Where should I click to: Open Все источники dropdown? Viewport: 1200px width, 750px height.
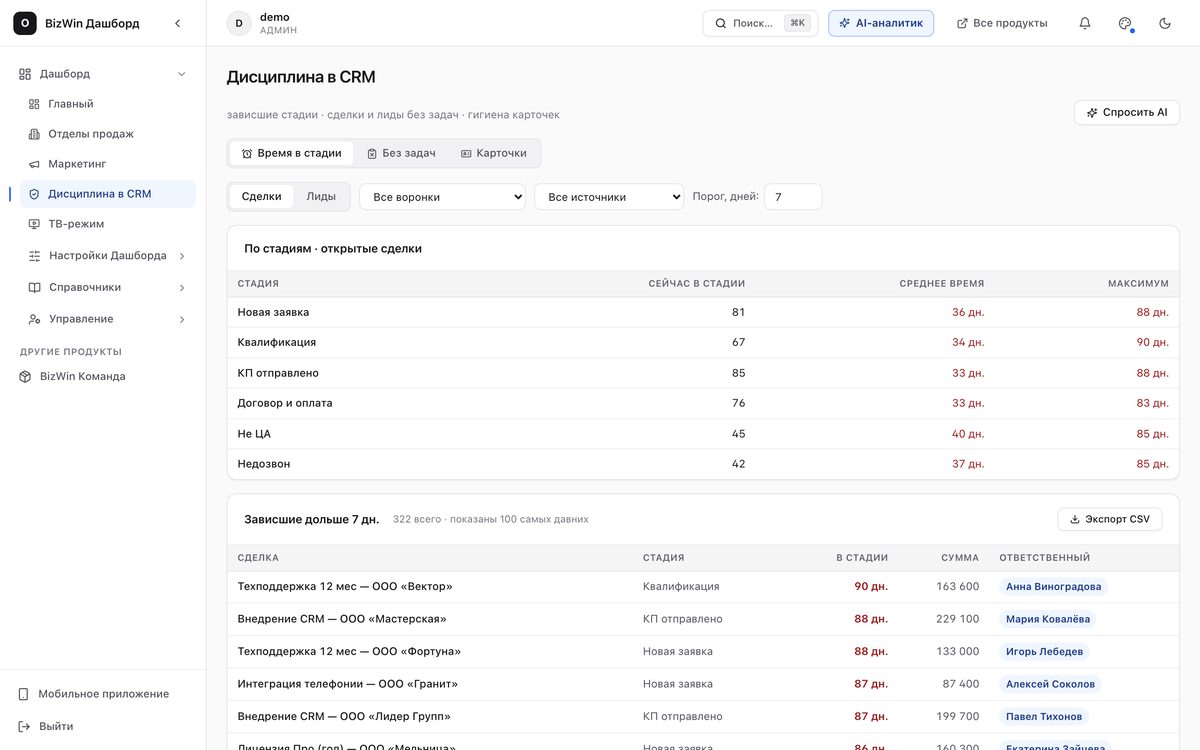[x=609, y=197]
